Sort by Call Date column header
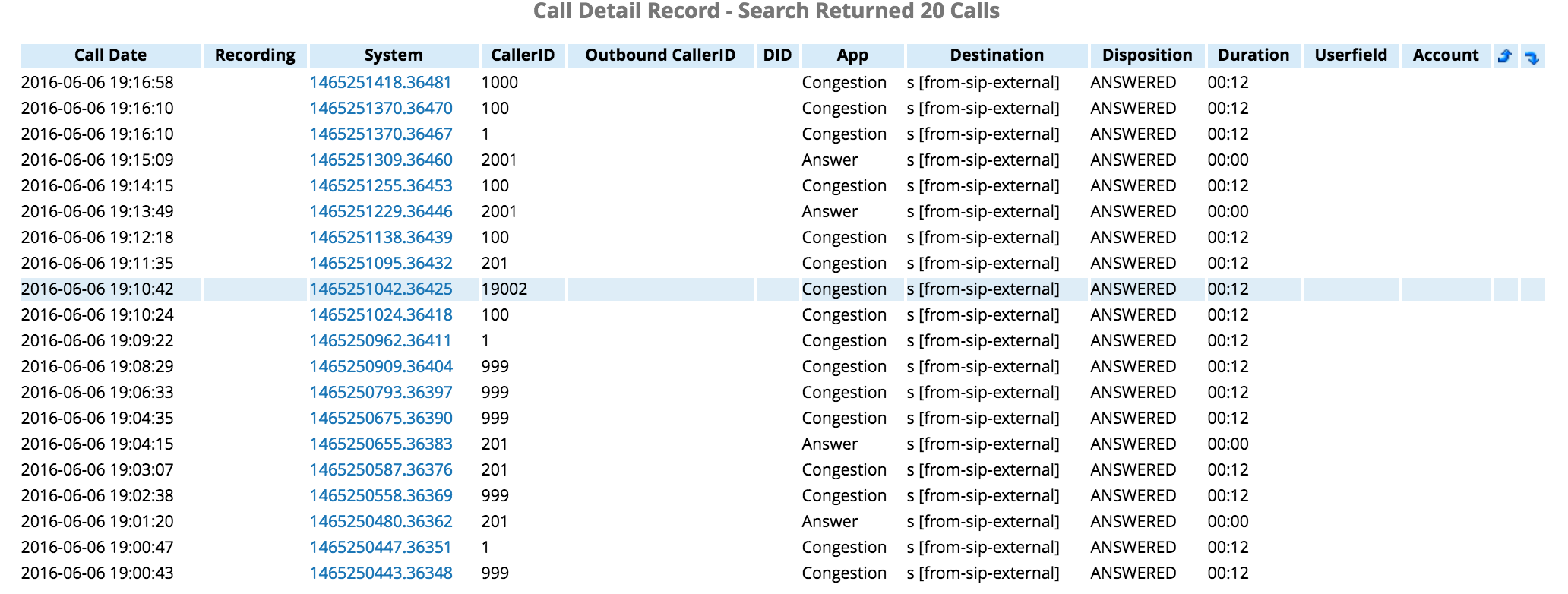Image resolution: width=1568 pixels, height=594 pixels. [x=110, y=55]
